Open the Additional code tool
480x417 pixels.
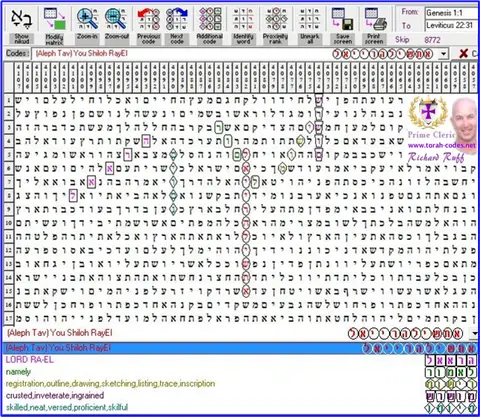[210, 25]
